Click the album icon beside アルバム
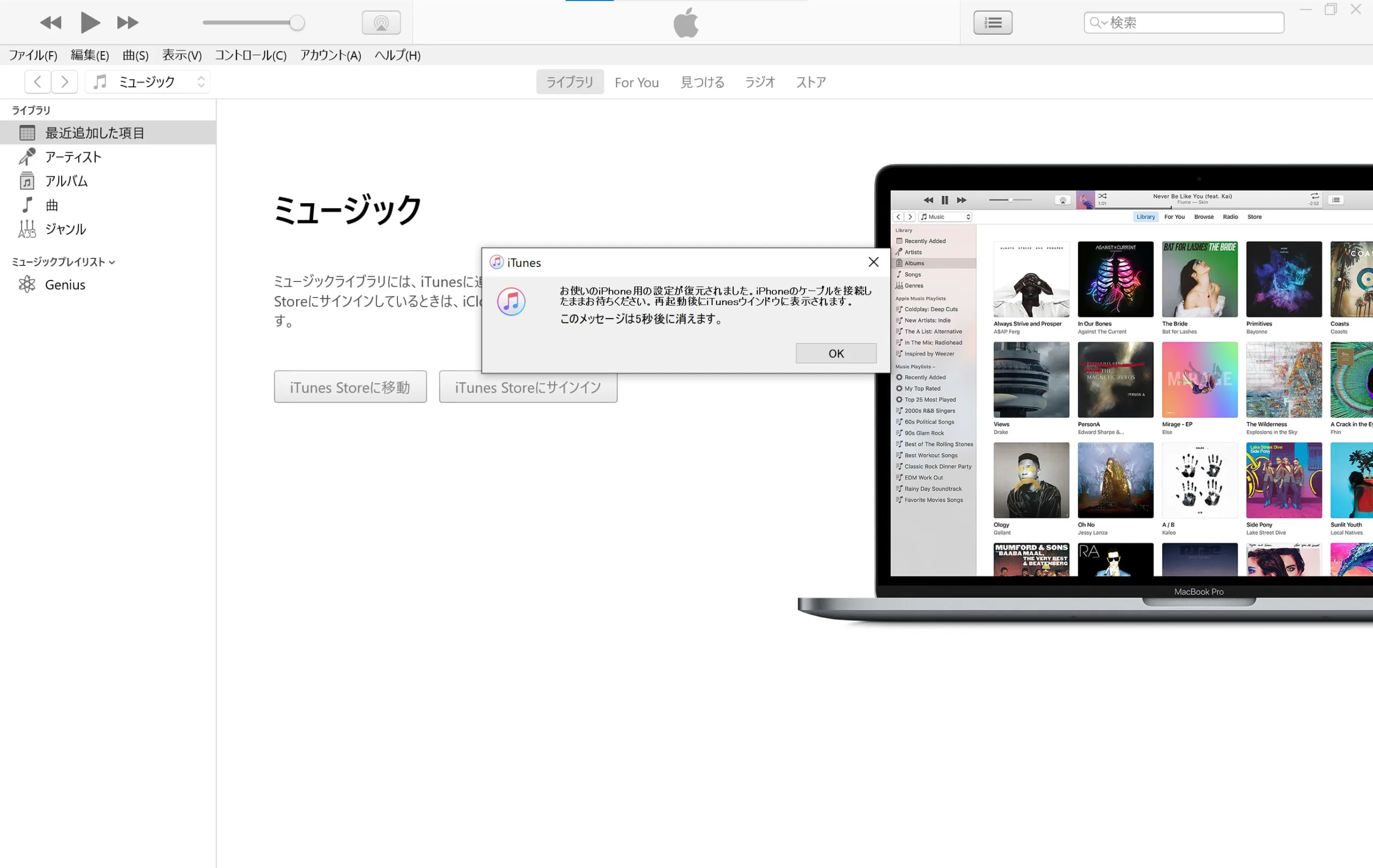The image size is (1373, 868). click(x=27, y=180)
